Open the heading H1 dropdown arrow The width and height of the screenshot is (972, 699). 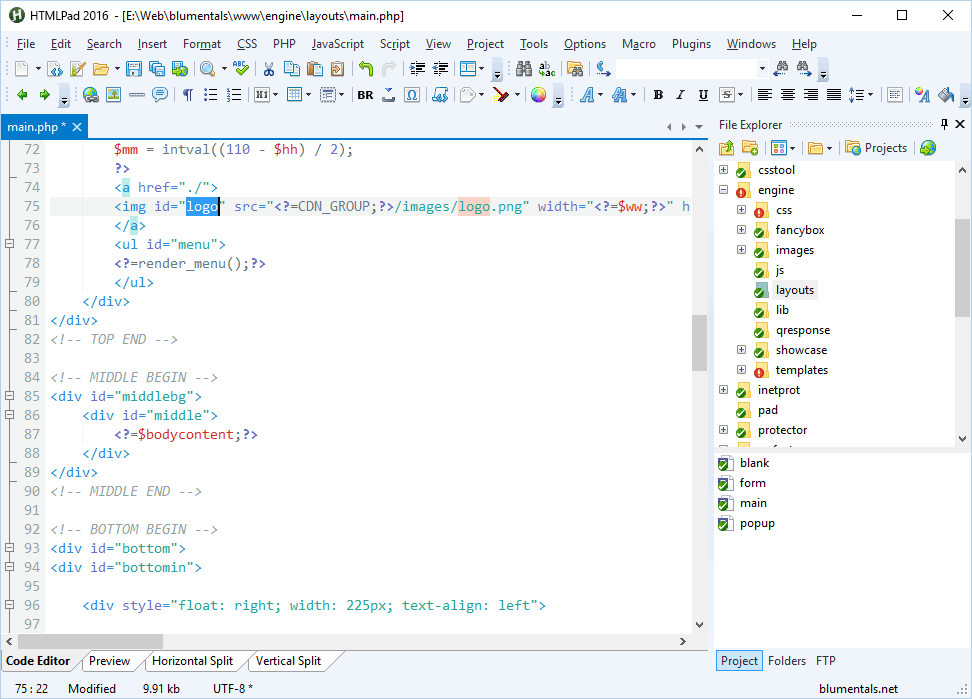click(x=275, y=95)
